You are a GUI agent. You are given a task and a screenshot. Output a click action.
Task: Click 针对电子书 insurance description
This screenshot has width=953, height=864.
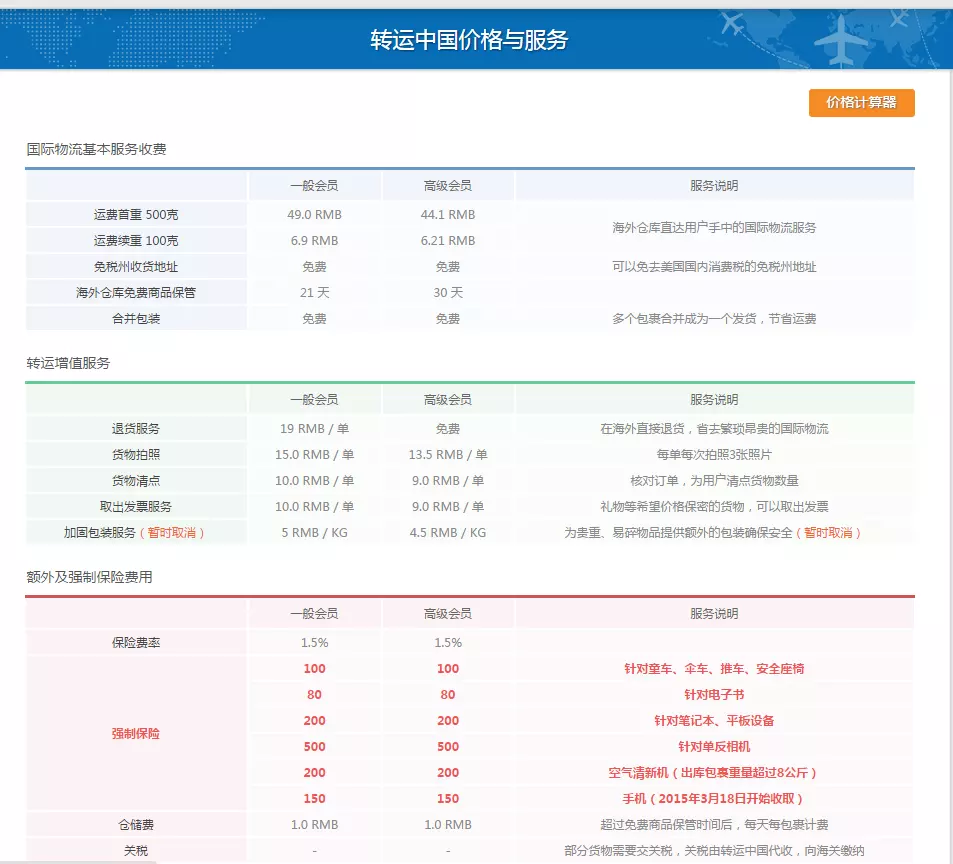714,695
